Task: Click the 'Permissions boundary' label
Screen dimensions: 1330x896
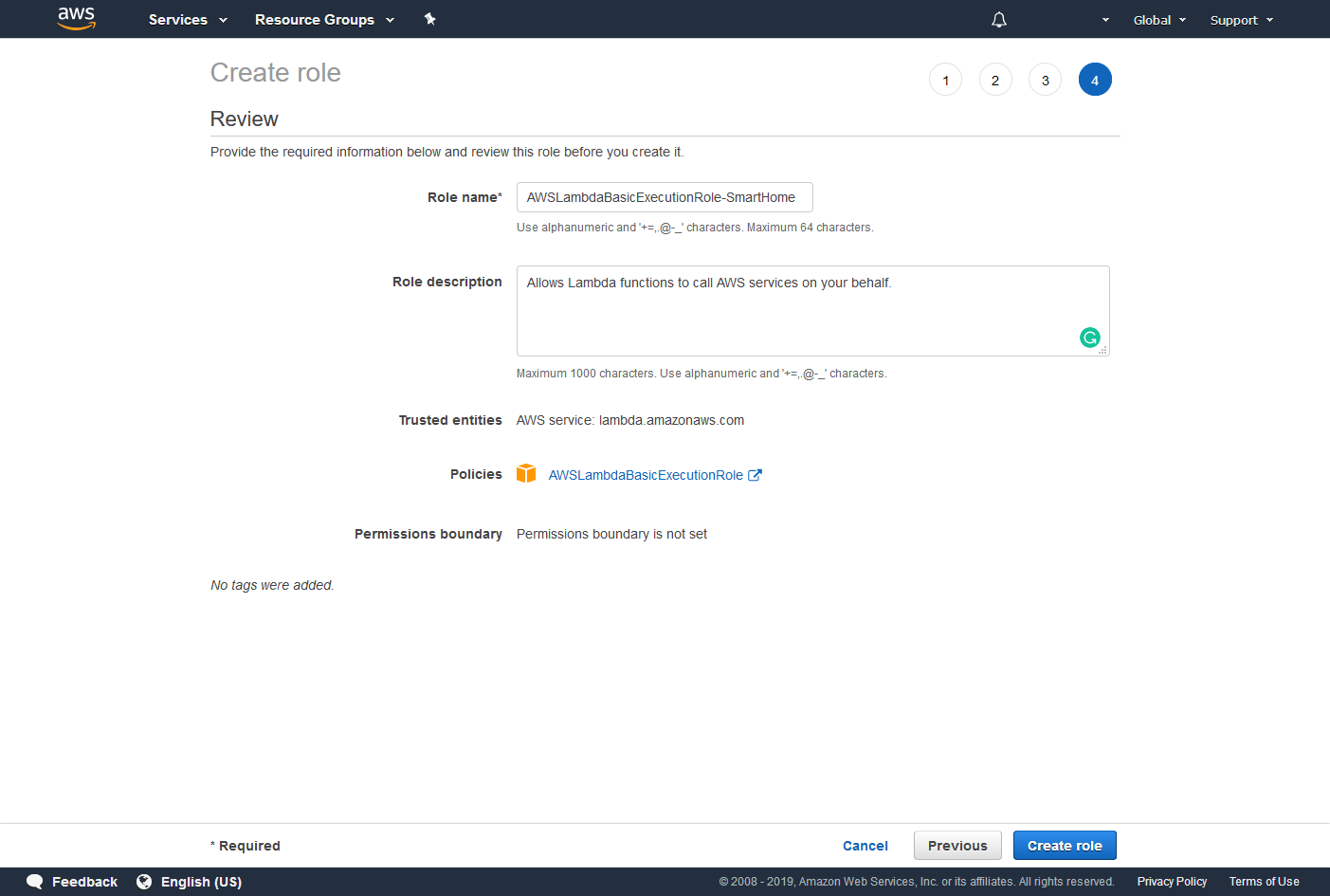Action: [428, 534]
